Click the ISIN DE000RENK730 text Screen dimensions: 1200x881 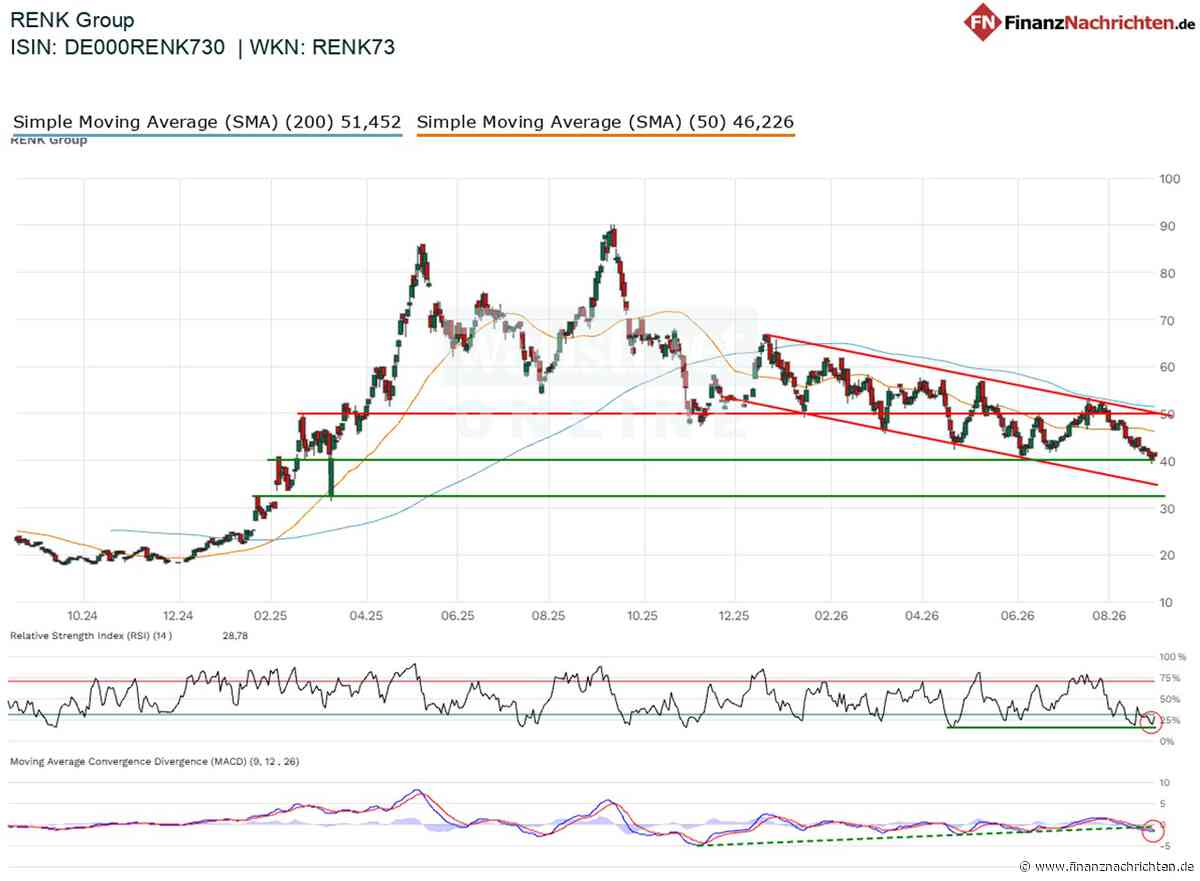coord(117,46)
